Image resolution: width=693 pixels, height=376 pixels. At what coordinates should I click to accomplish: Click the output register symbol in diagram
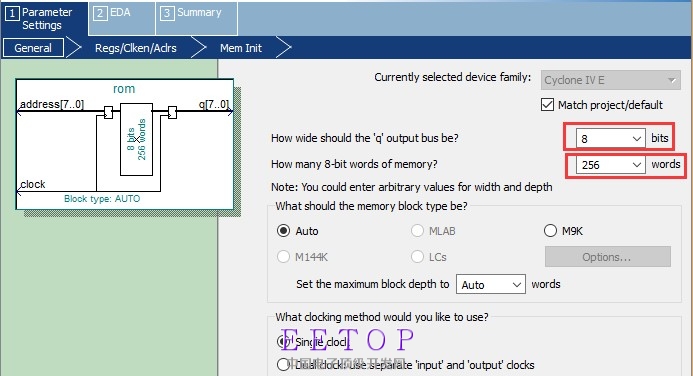[172, 112]
